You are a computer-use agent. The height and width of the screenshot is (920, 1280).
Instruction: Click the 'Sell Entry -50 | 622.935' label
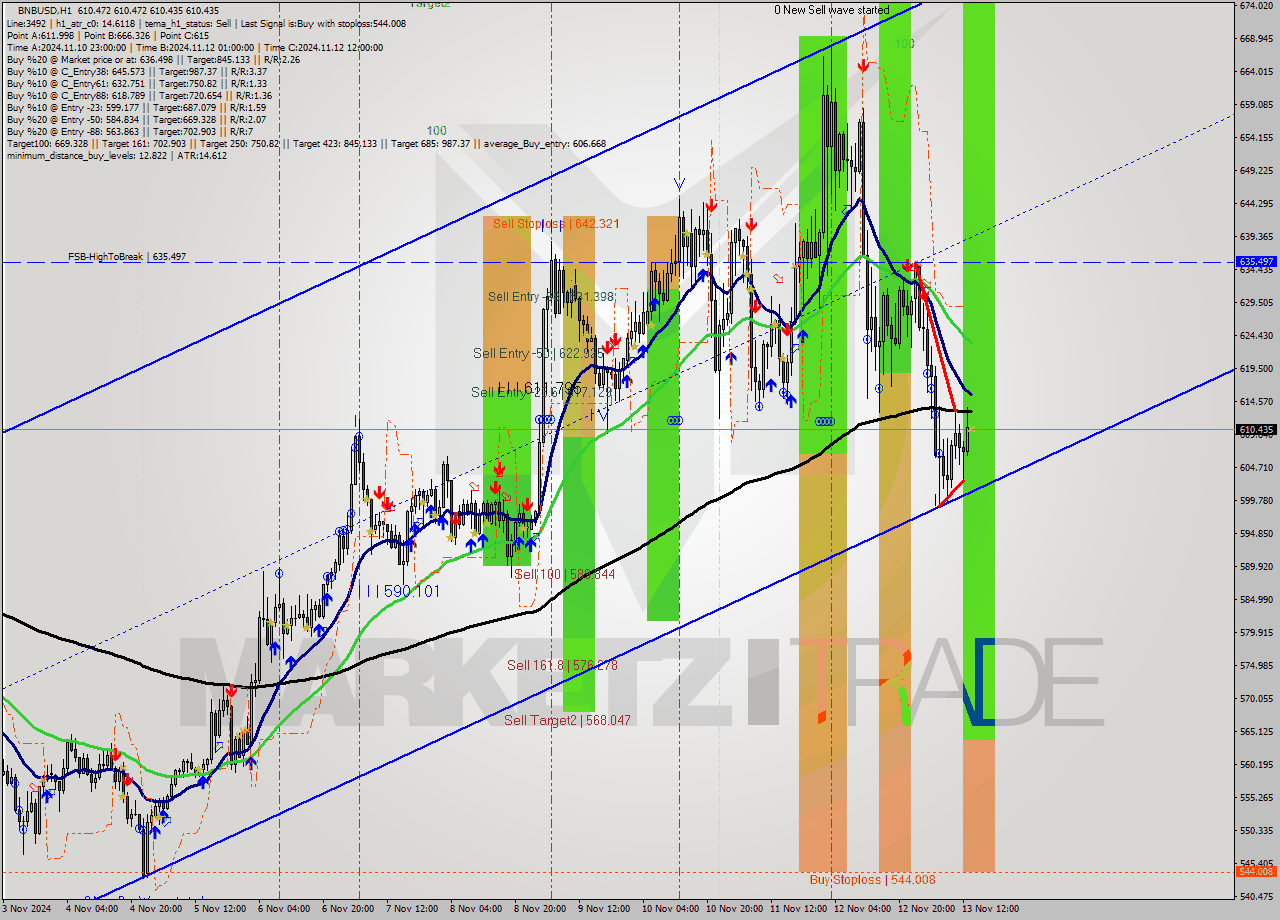[x=538, y=353]
